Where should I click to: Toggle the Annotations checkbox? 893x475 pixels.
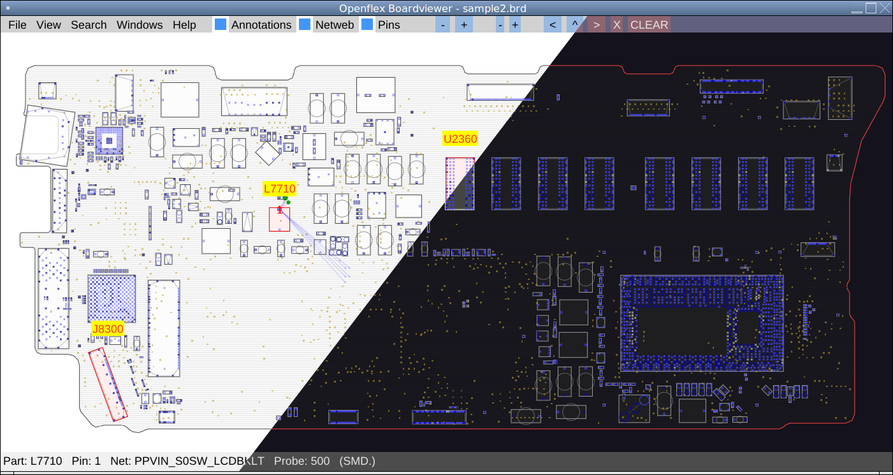[x=220, y=24]
